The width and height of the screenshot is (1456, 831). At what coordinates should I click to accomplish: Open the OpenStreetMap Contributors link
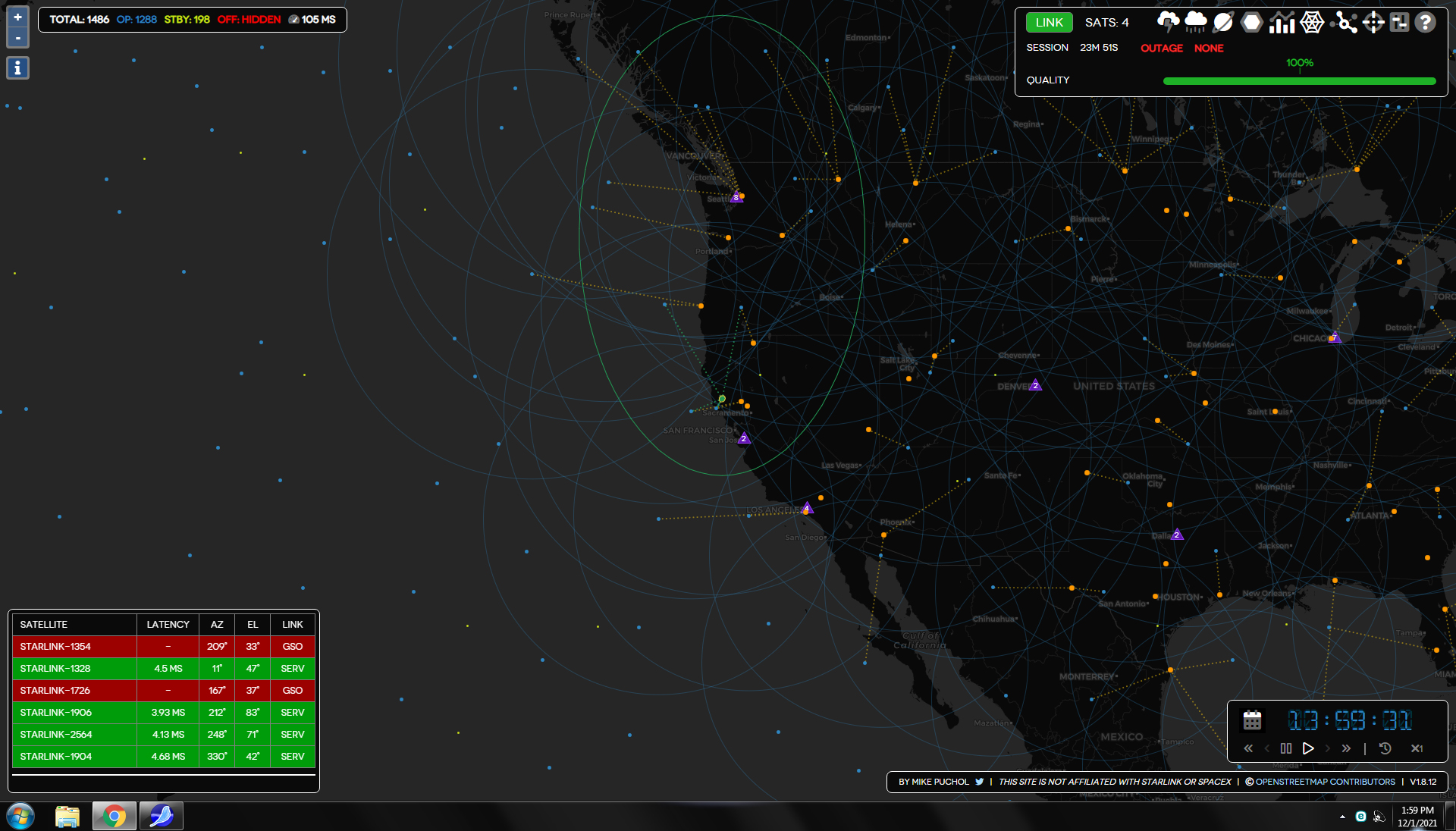coord(1324,782)
